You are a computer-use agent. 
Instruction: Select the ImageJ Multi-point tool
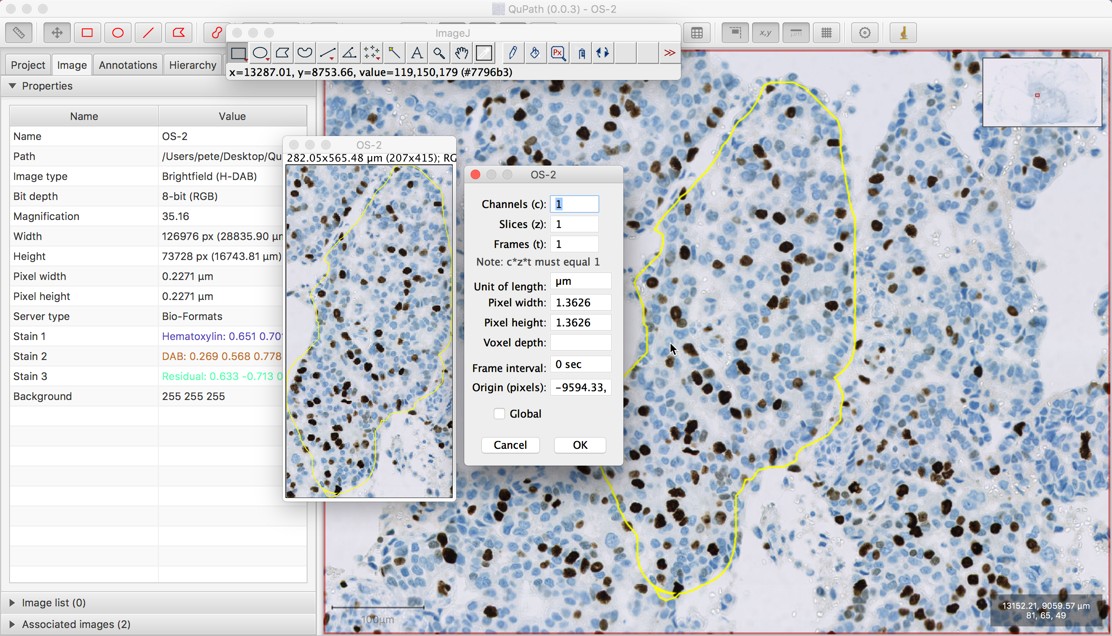tap(372, 53)
